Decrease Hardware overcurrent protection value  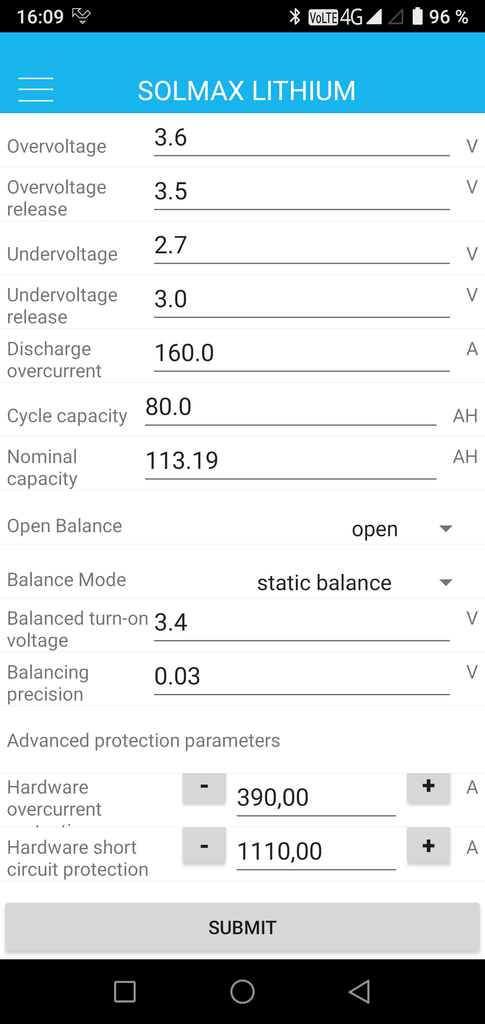click(204, 787)
